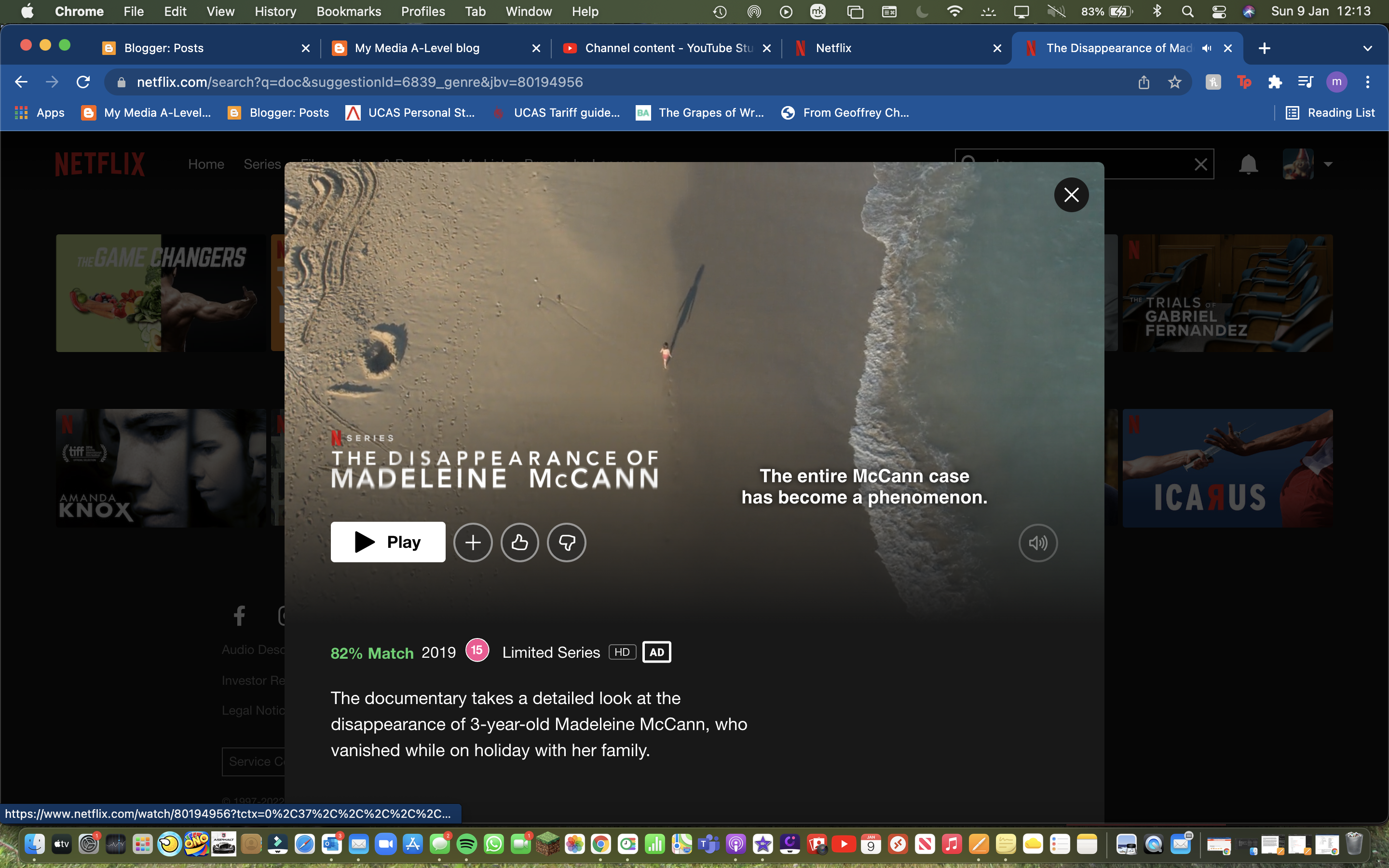Open From Geoffrey Ch... bookmark
Screen dimensions: 1389x868
tap(845, 113)
